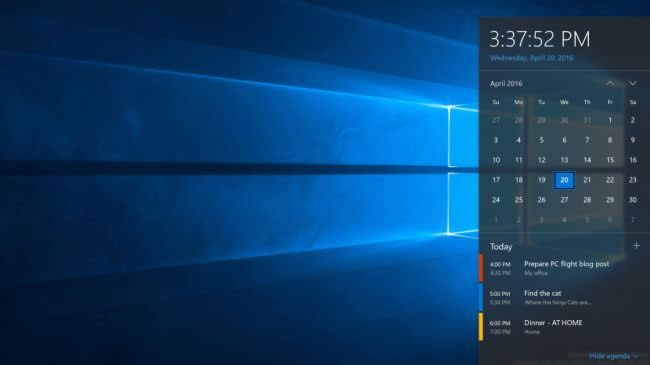Choose April 28 in the last April row

click(x=587, y=200)
